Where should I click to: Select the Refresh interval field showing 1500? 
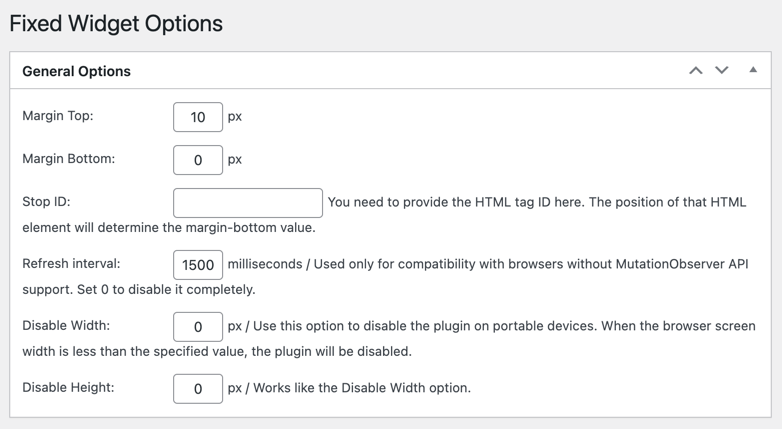(198, 265)
